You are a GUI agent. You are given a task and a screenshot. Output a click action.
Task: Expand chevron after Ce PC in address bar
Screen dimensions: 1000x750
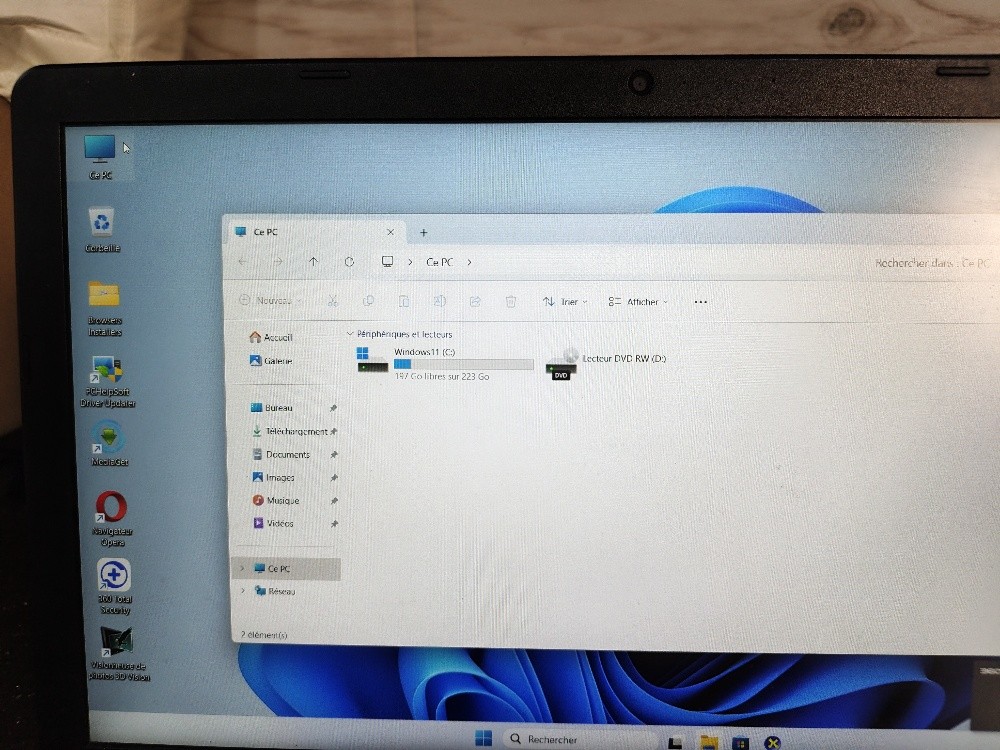point(469,262)
